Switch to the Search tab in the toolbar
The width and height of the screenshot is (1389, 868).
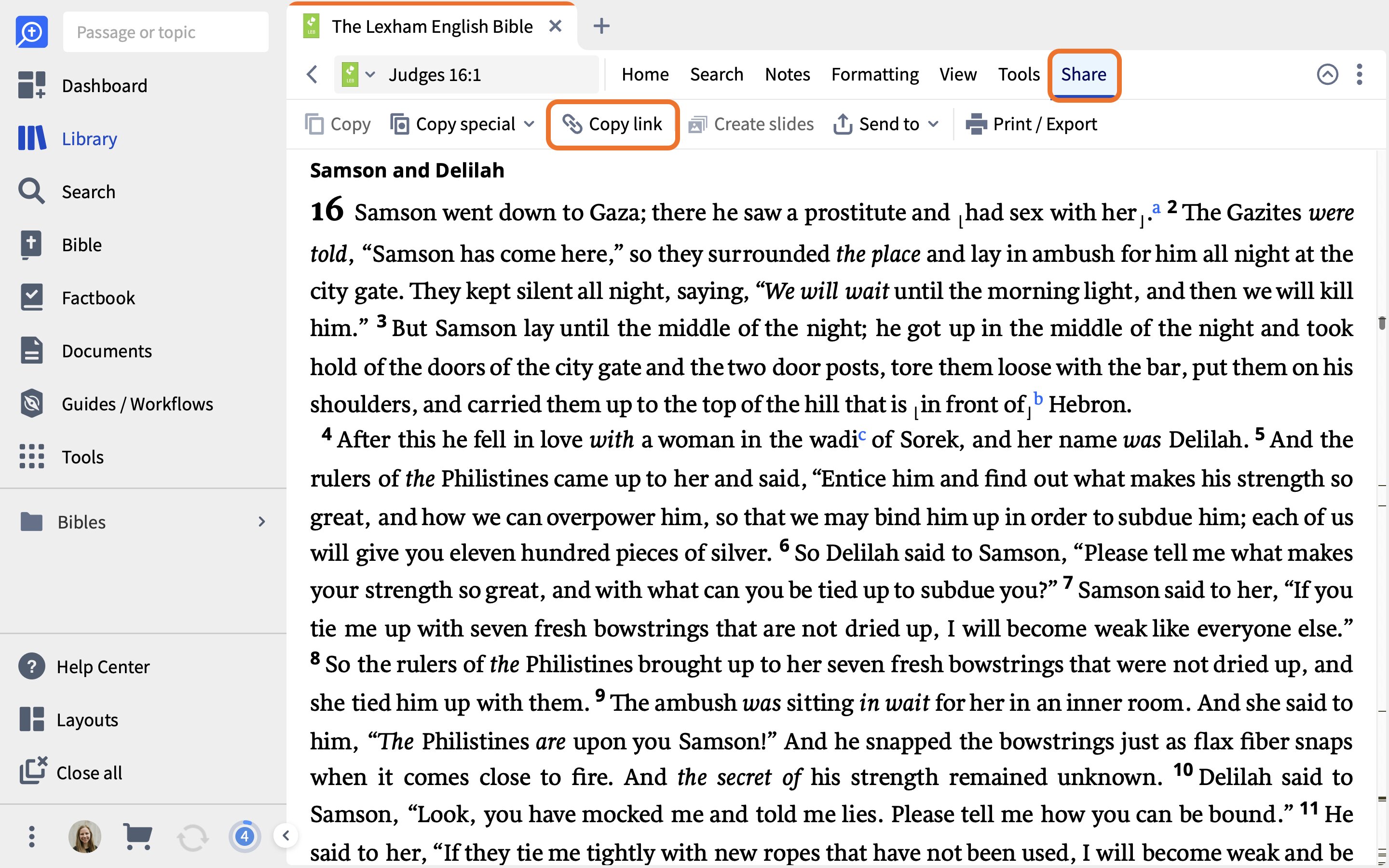click(x=716, y=74)
